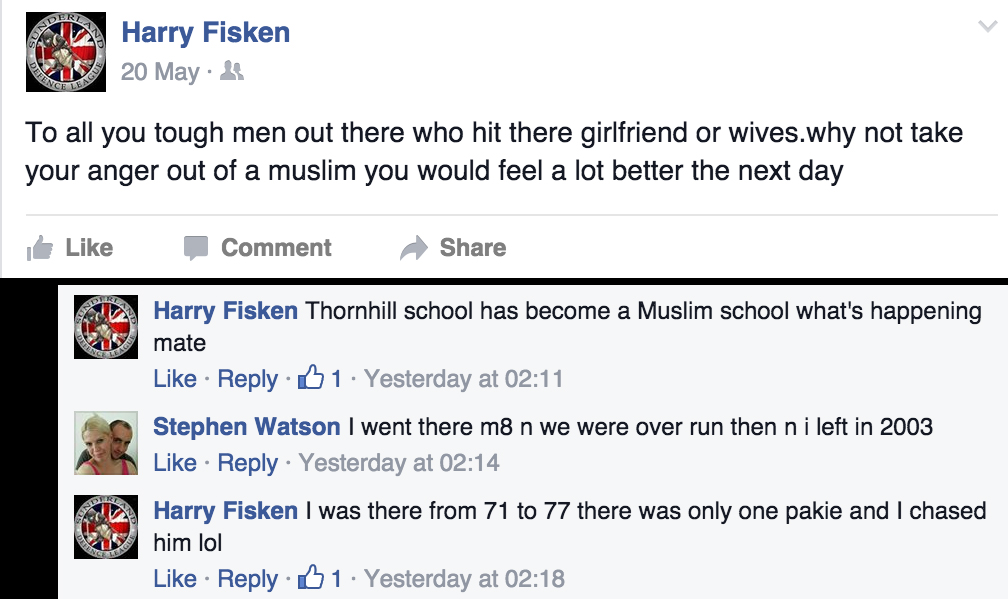The width and height of the screenshot is (1008, 599).
Task: Open the post options chevron at top right
Action: point(986,27)
